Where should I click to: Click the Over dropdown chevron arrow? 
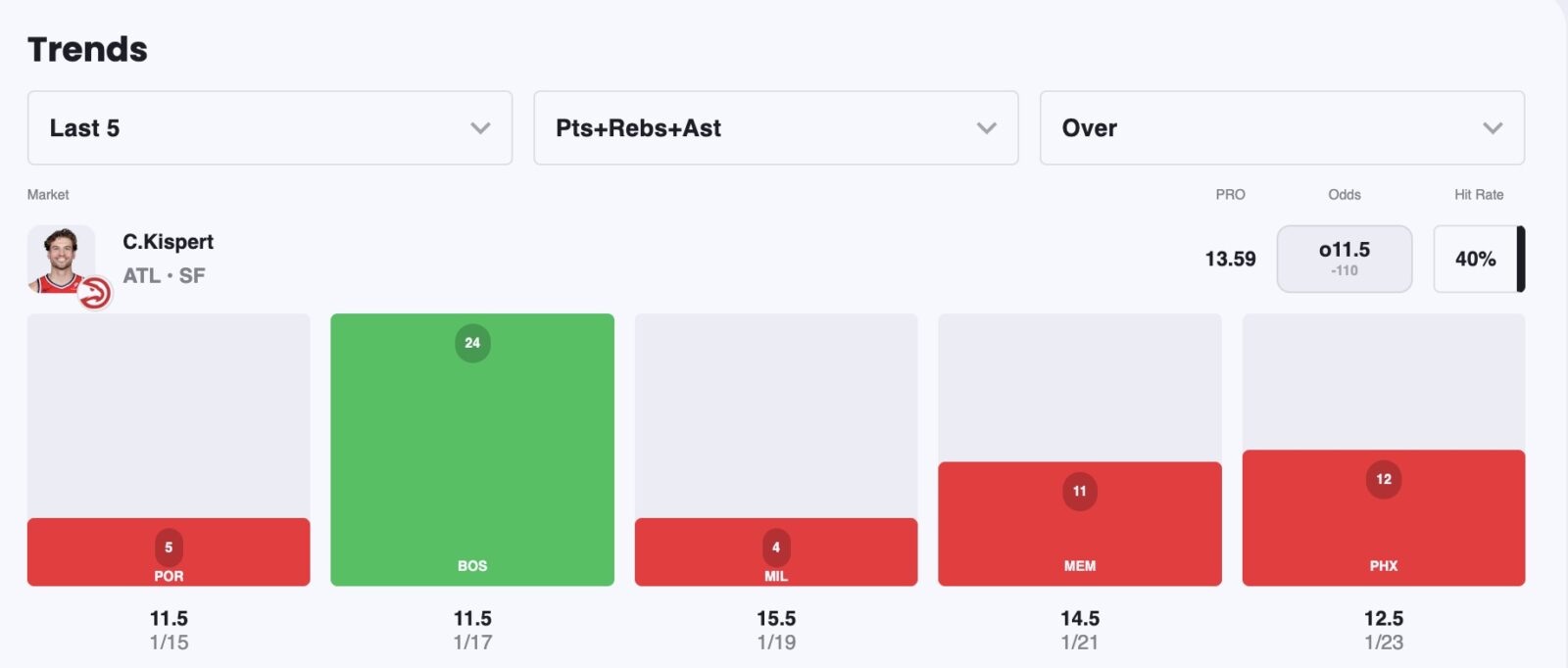point(1493,128)
